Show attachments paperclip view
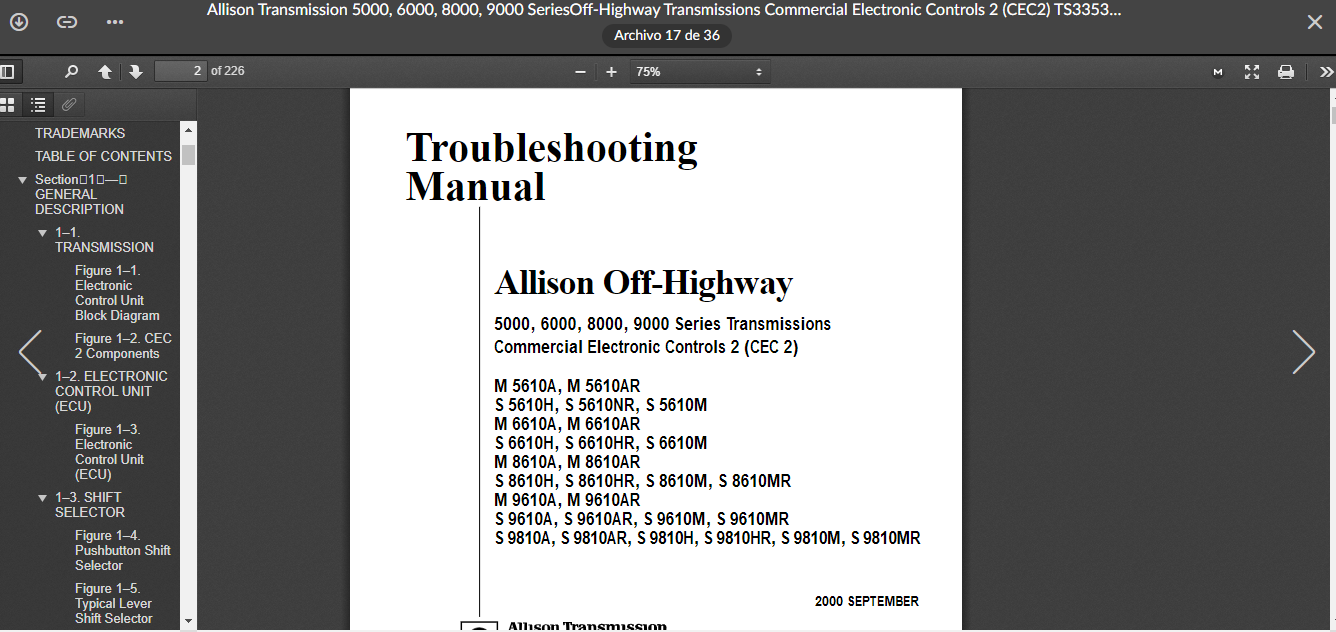1336x632 pixels. pyautogui.click(x=69, y=104)
